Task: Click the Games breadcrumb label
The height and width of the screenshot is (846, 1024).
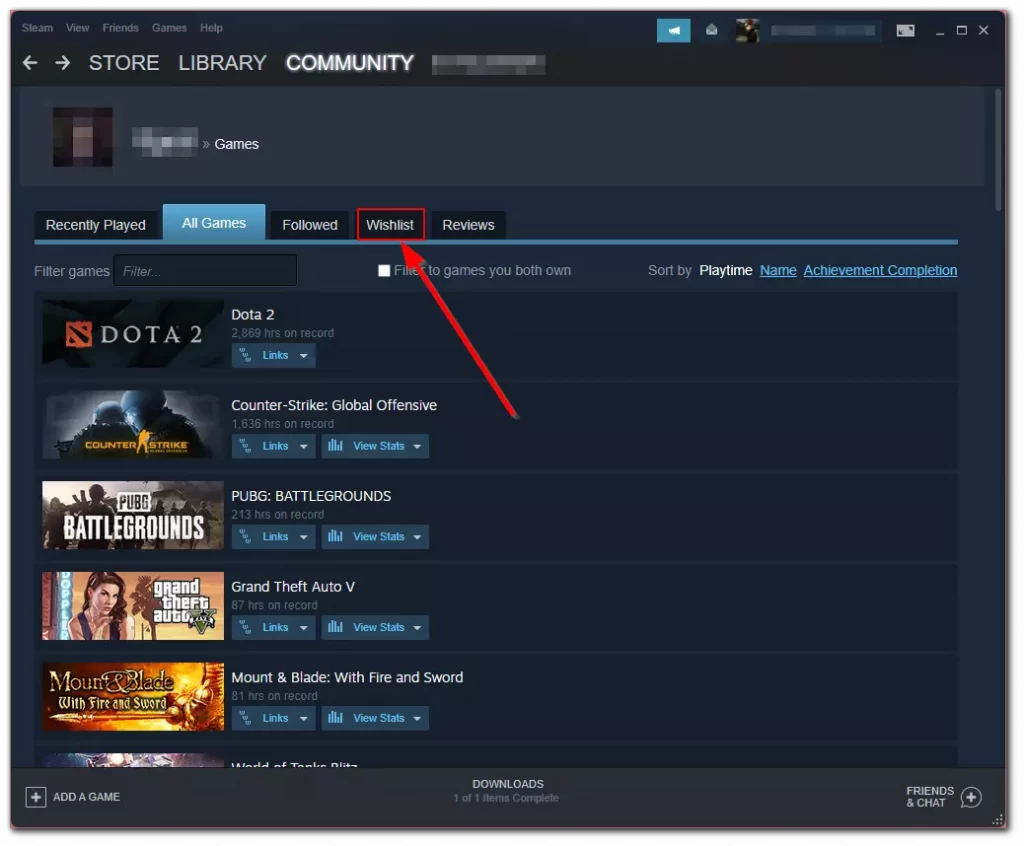Action: 236,144
